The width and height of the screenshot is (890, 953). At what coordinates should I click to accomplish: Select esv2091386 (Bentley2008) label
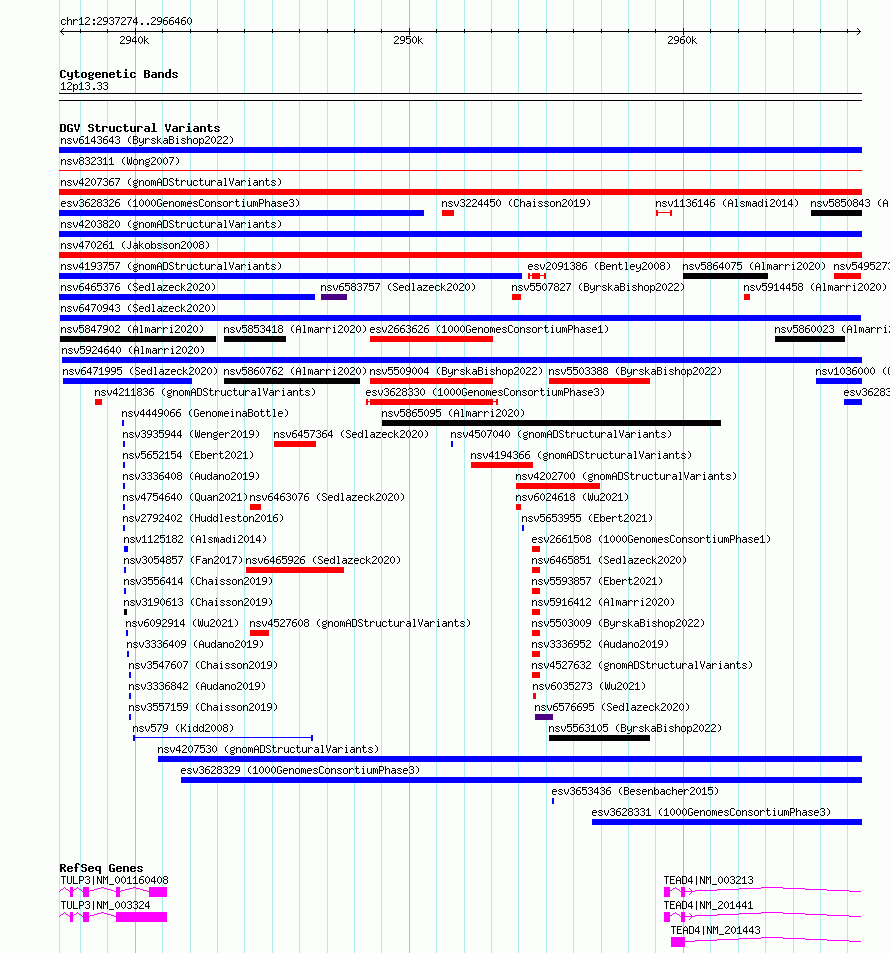click(x=599, y=266)
